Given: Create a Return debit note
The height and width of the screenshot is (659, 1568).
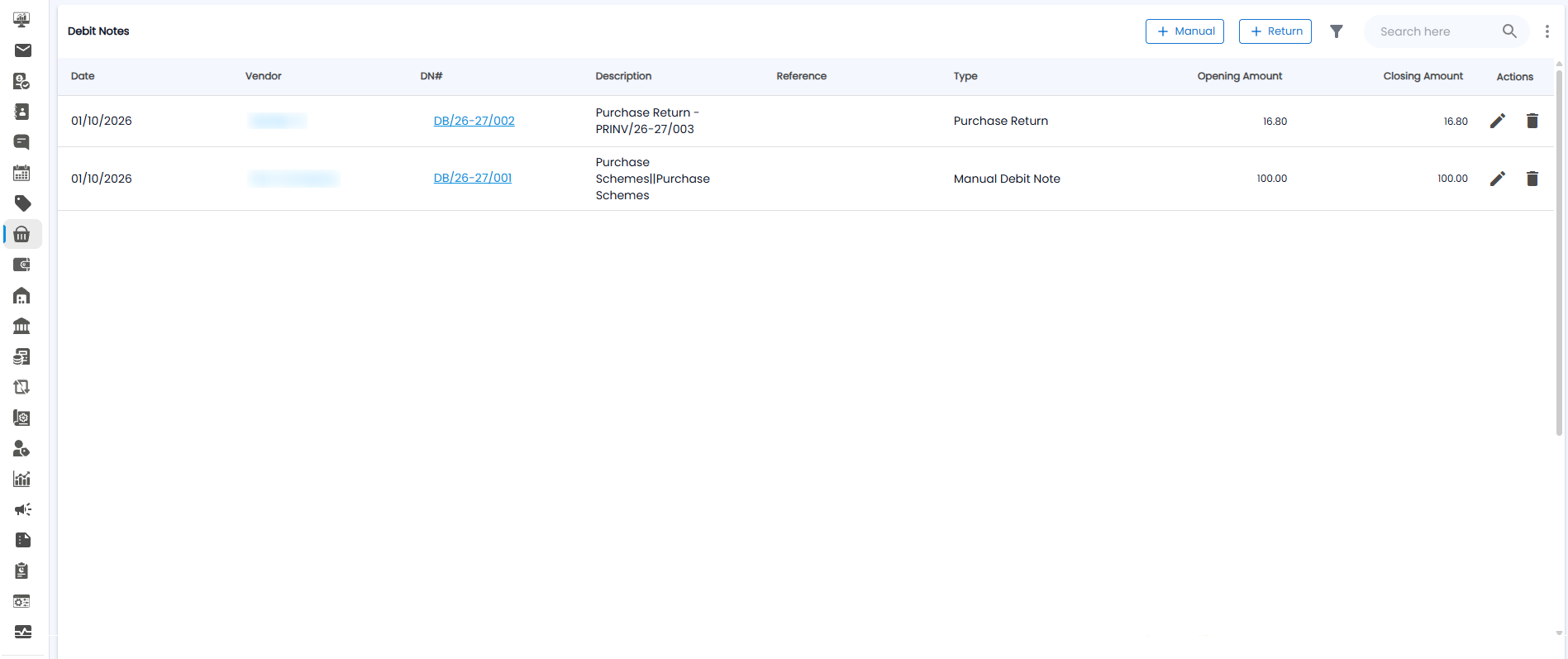Looking at the screenshot, I should (x=1275, y=31).
